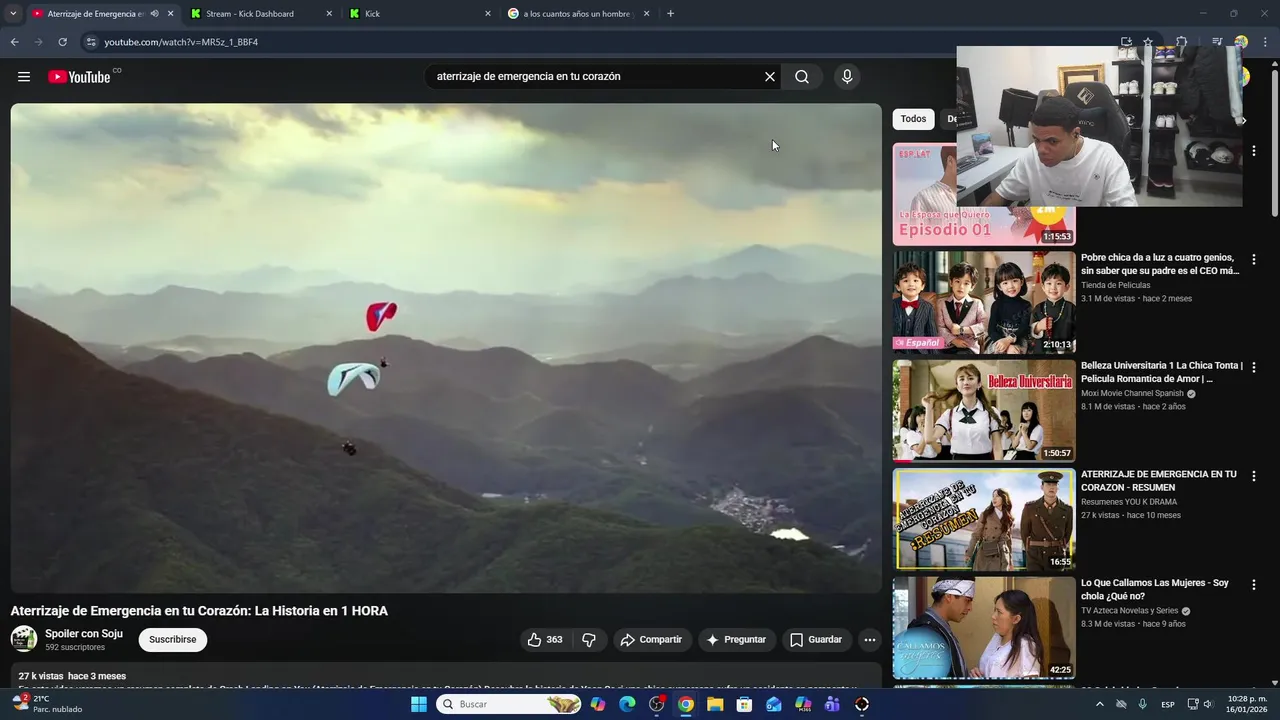Click the address bar URL youtube.com/watch

181,42
